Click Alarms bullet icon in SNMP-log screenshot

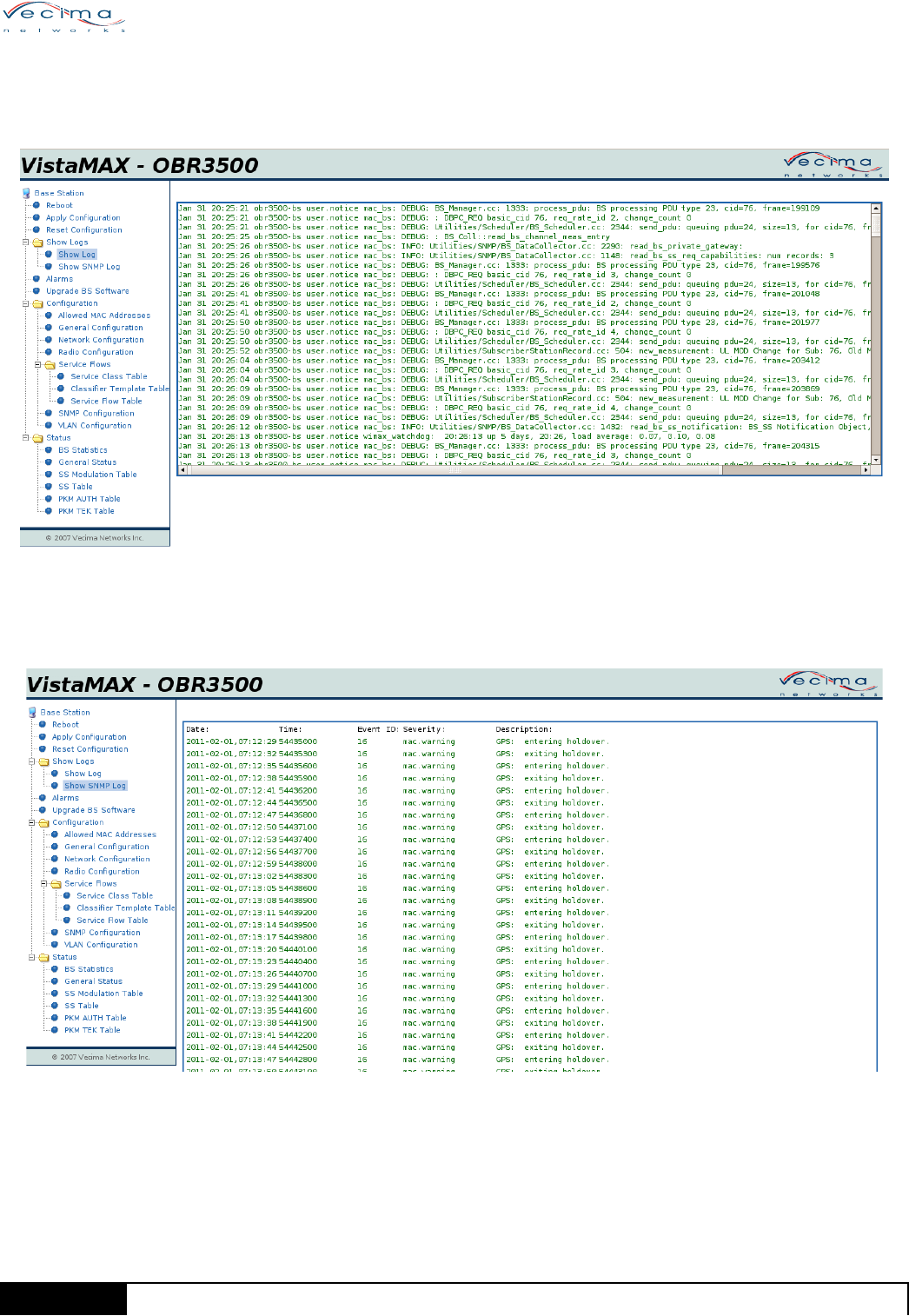[43, 798]
